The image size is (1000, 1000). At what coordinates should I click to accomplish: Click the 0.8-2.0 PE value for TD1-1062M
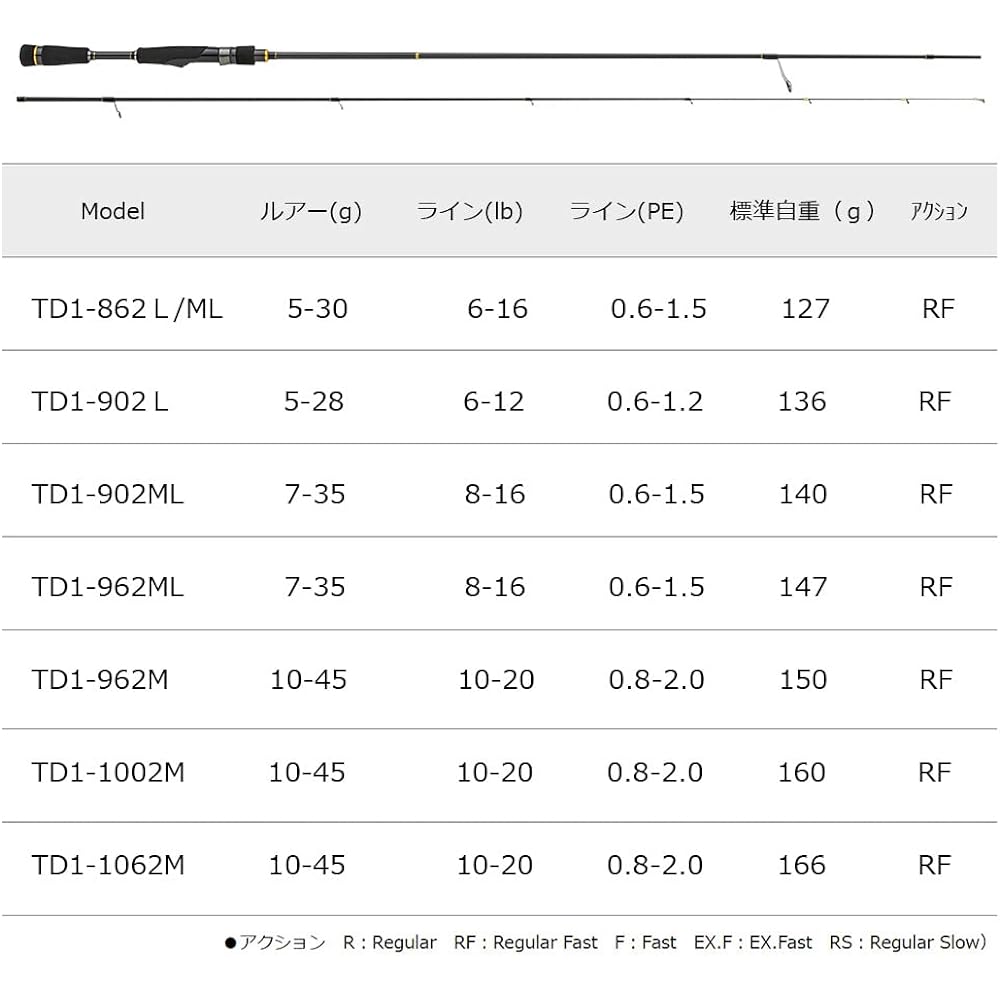(x=655, y=865)
